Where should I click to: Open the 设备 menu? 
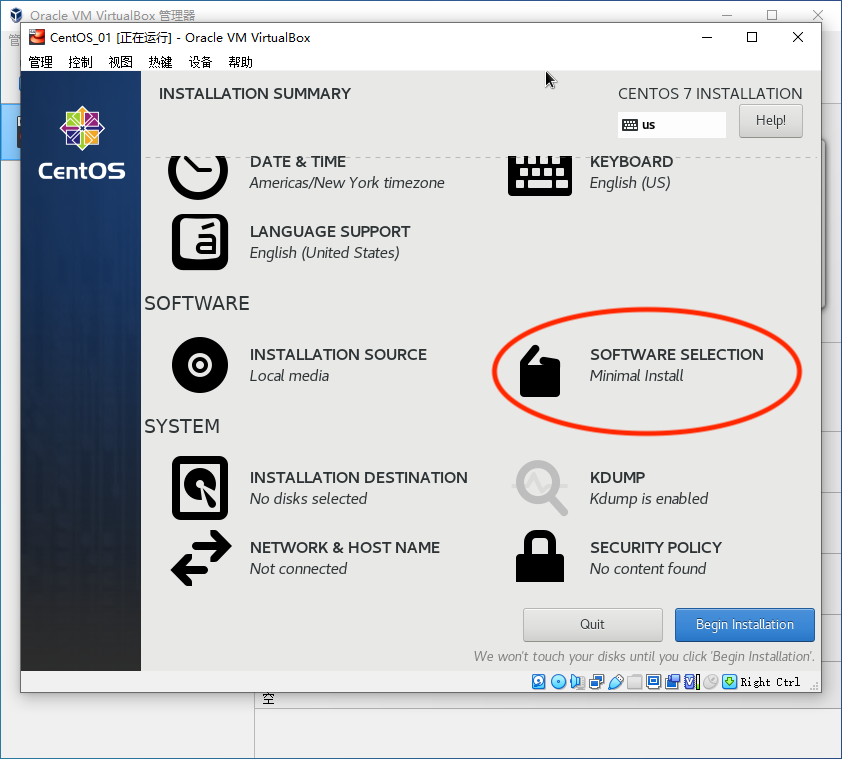pos(200,62)
